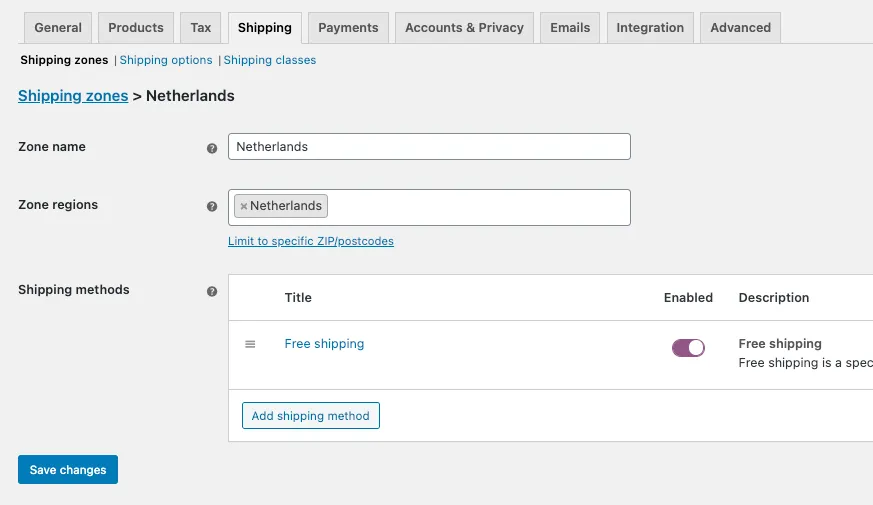The width and height of the screenshot is (873, 505).
Task: Click Limit to specific ZIP/postcodes link
Action: [311, 241]
